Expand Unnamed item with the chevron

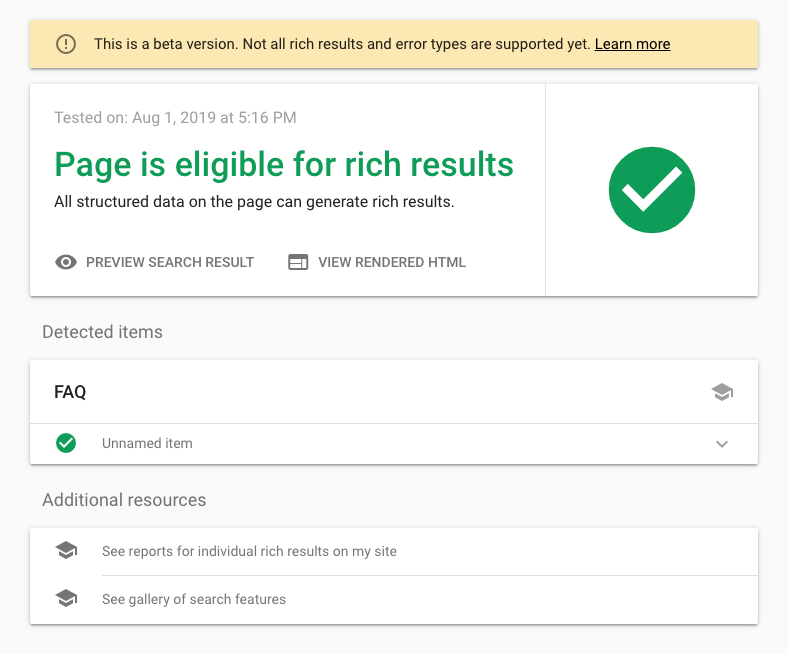tap(722, 444)
